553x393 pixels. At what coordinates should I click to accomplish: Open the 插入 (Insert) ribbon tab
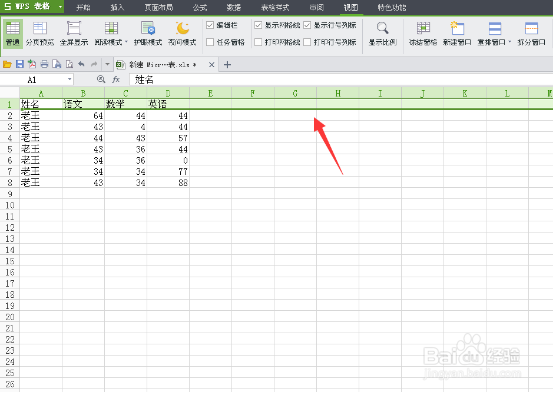coord(117,7)
